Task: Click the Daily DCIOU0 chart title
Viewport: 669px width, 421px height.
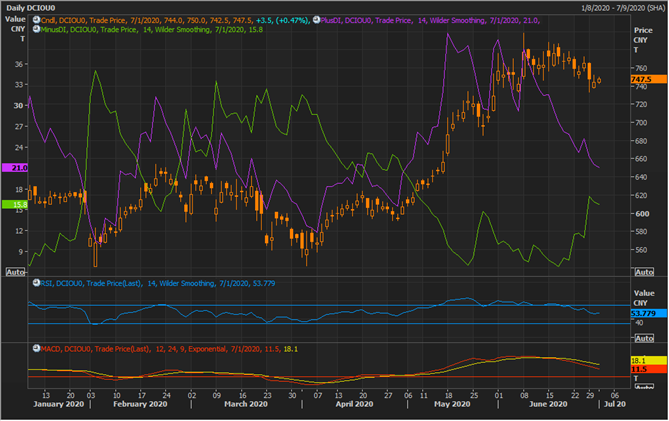Action: (31, 8)
